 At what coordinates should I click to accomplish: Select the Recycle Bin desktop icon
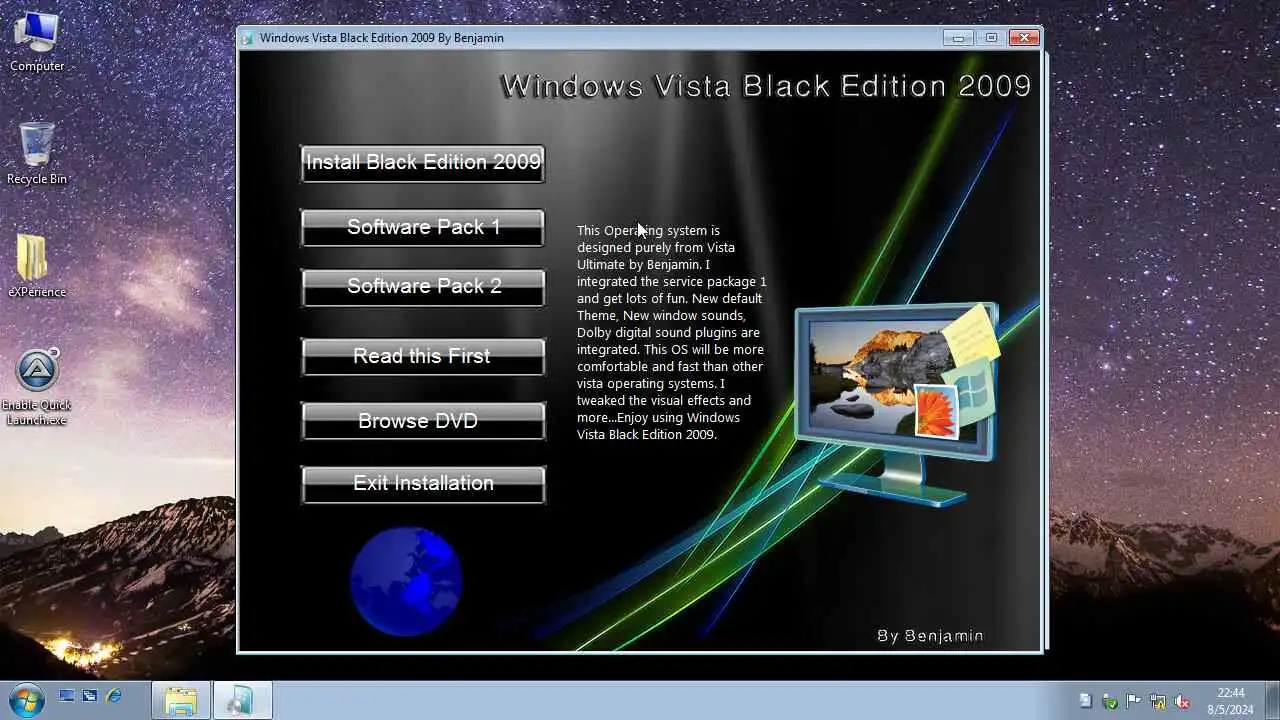(37, 153)
